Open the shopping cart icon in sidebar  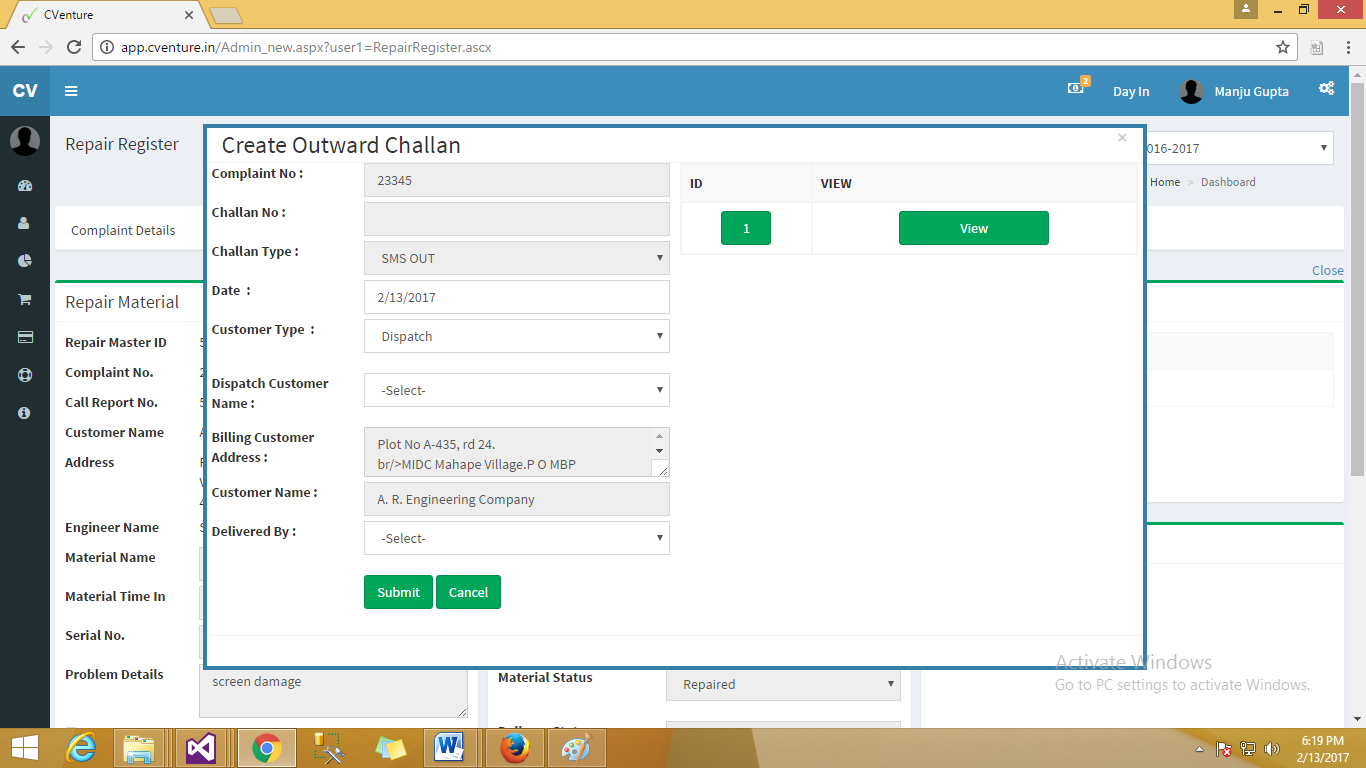(25, 299)
